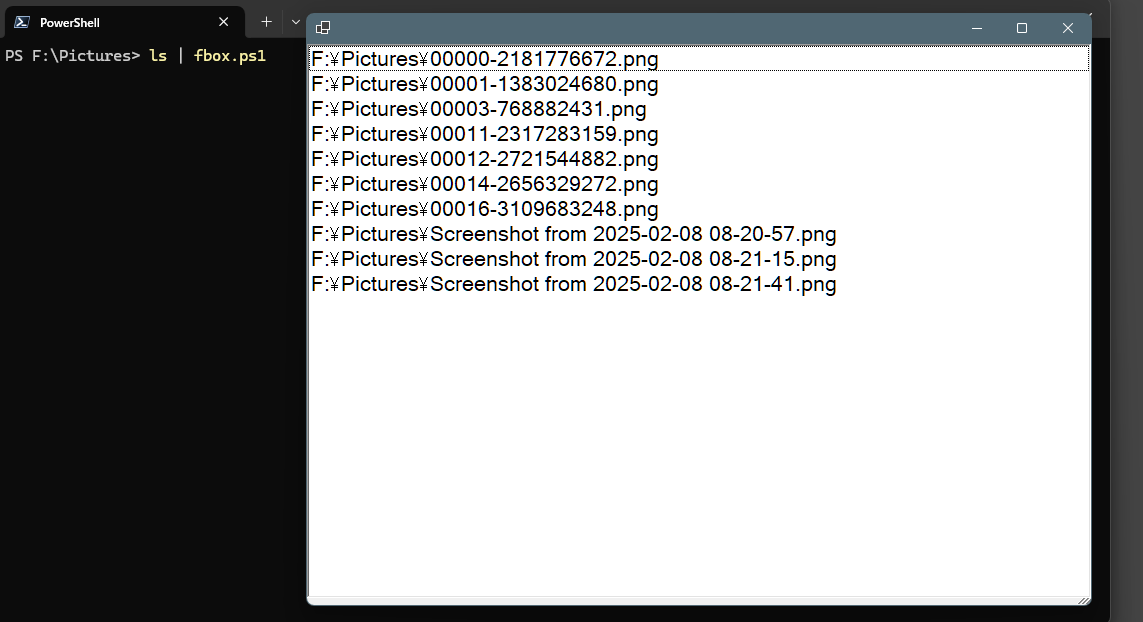Click the resize grip of list window
This screenshot has height=622, width=1143.
1084,599
